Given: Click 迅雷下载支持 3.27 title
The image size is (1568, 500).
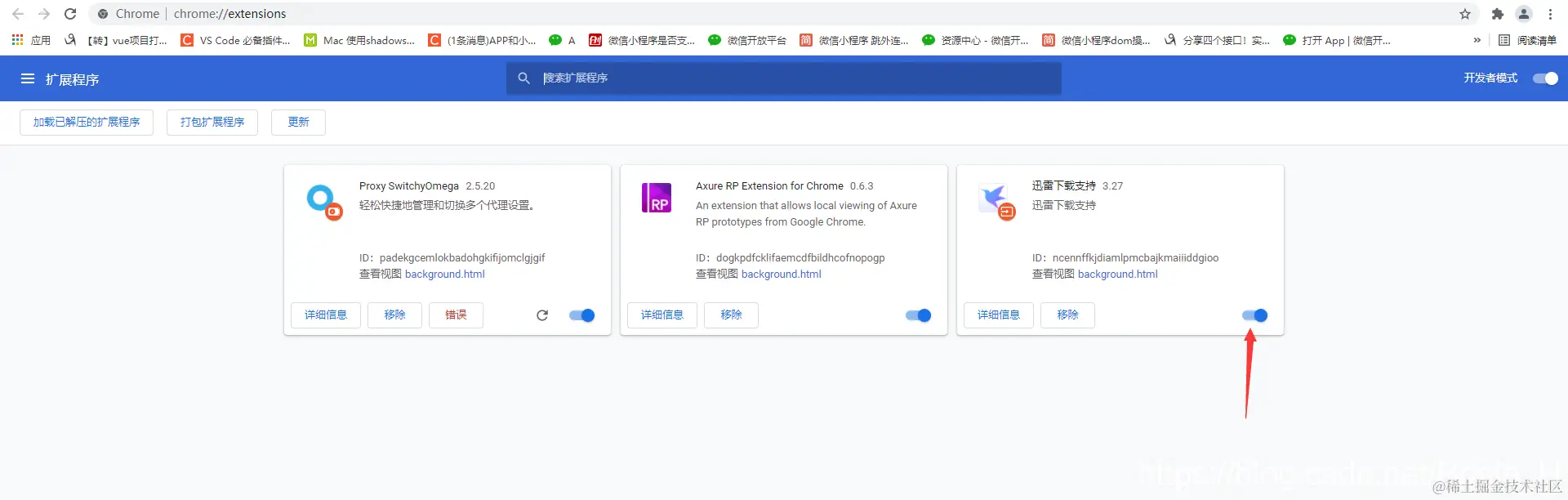Looking at the screenshot, I should 1077,186.
